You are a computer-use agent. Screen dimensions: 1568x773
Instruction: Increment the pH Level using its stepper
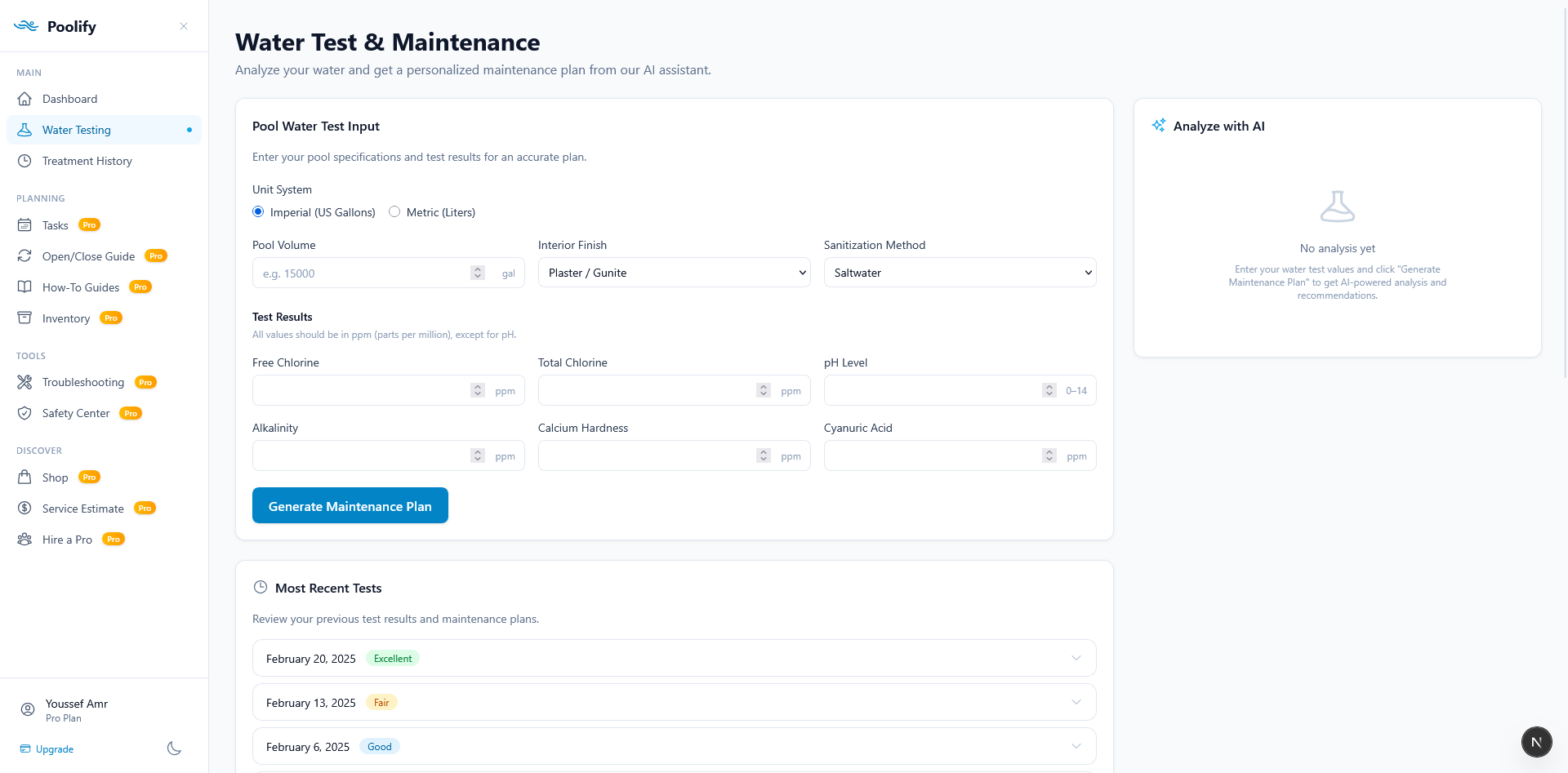[x=1049, y=387]
